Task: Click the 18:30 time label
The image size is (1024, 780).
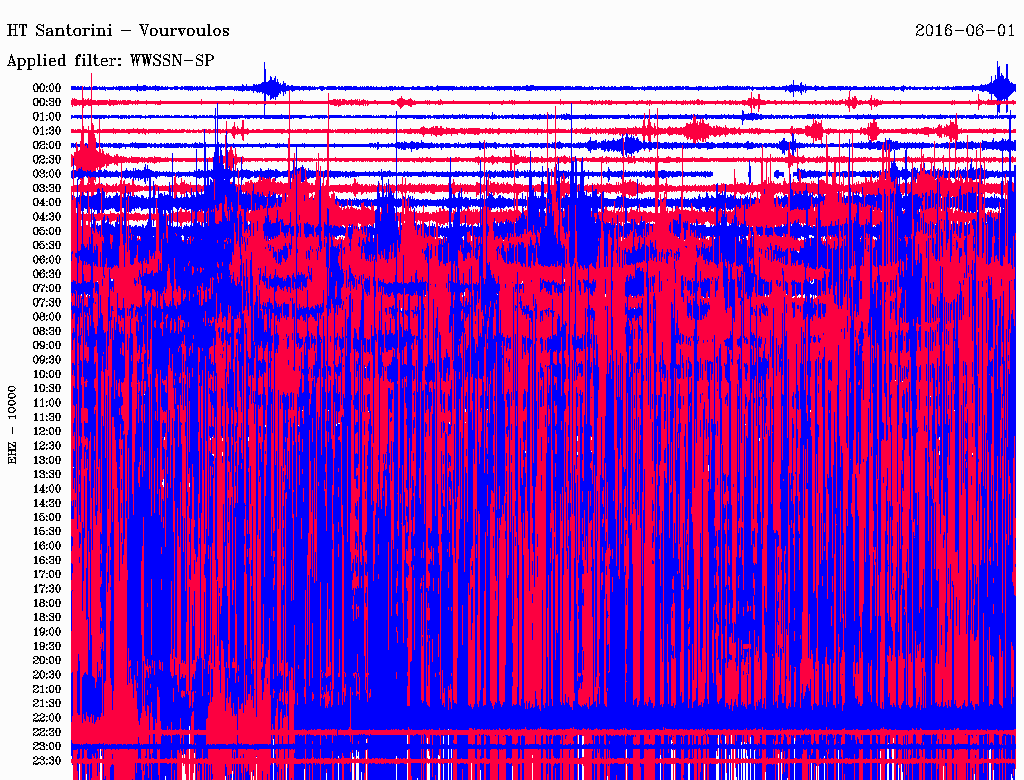Action: coord(47,617)
